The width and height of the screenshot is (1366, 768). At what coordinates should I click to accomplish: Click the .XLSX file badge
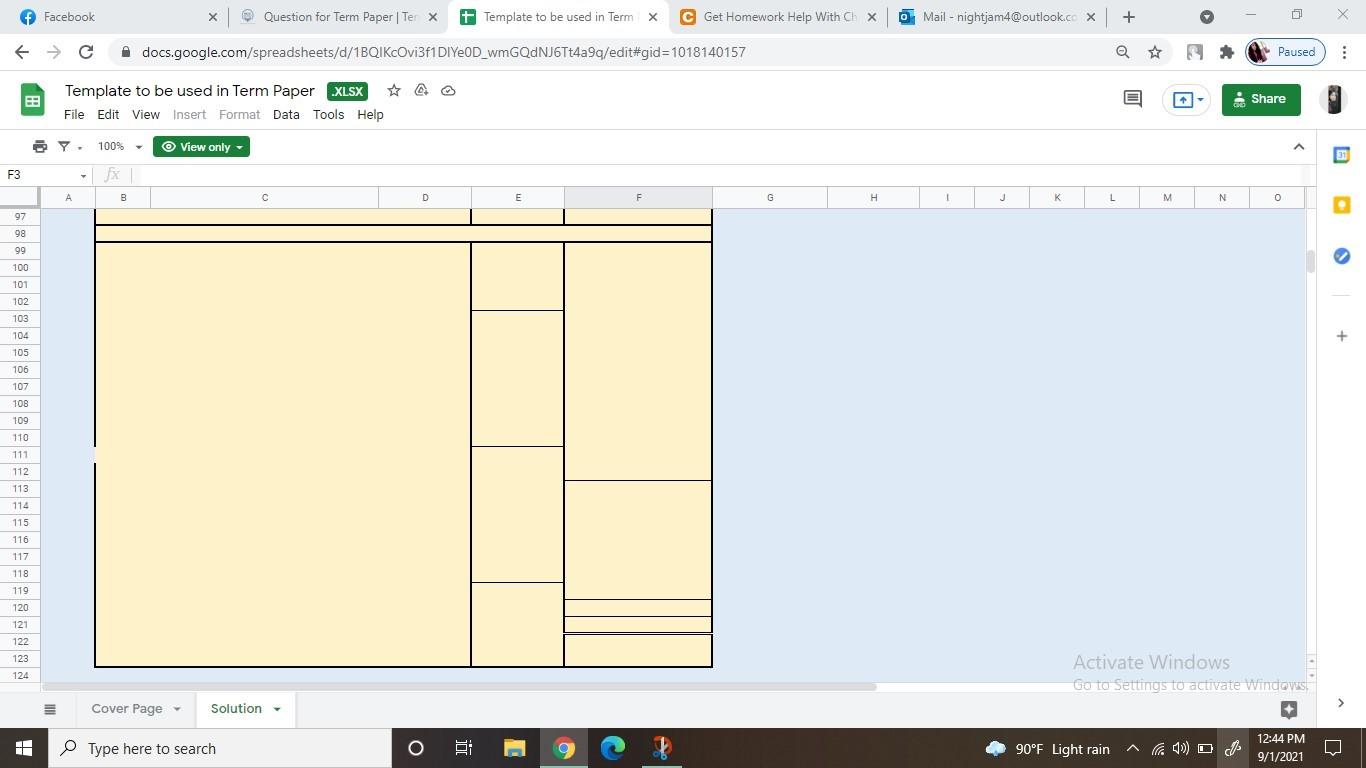(347, 92)
